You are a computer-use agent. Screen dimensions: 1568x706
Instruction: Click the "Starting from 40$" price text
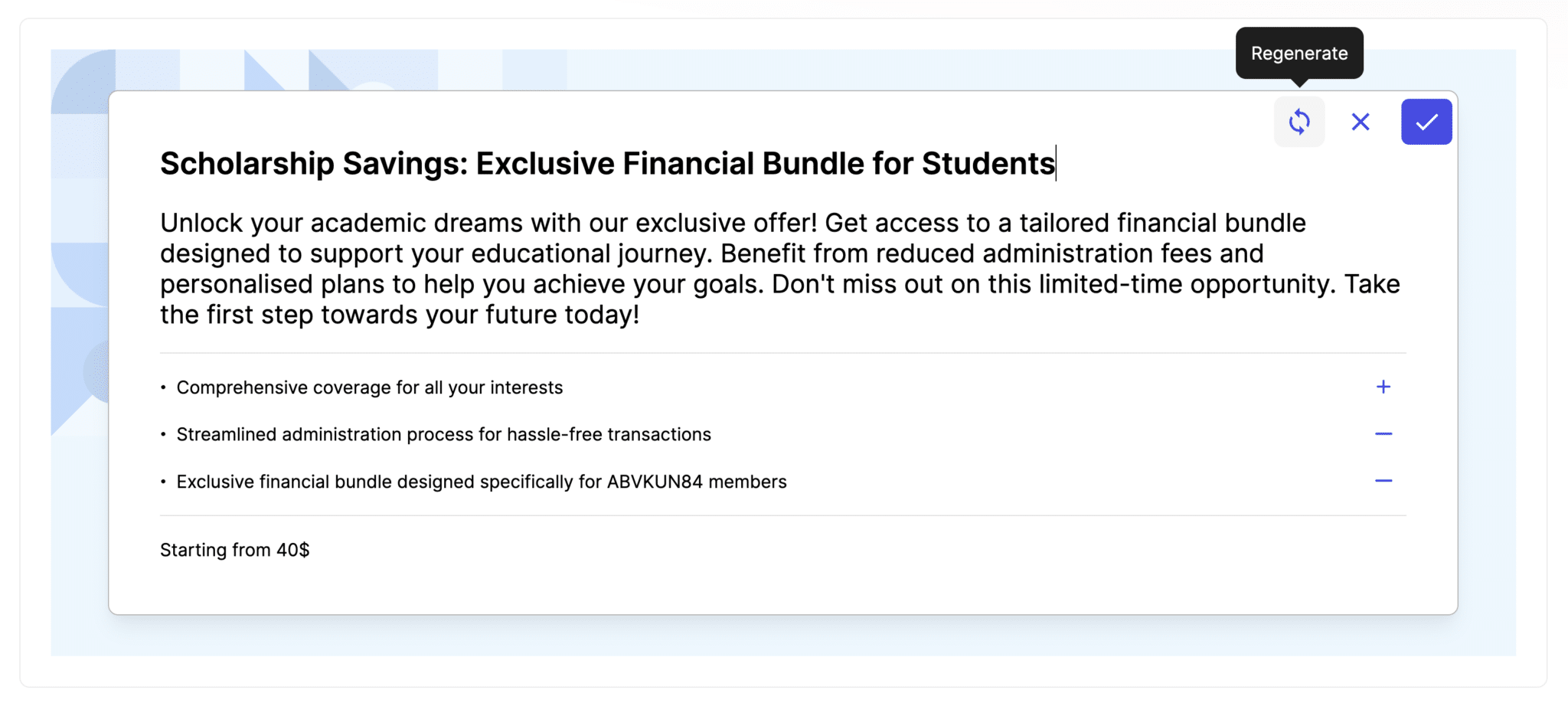pos(234,550)
